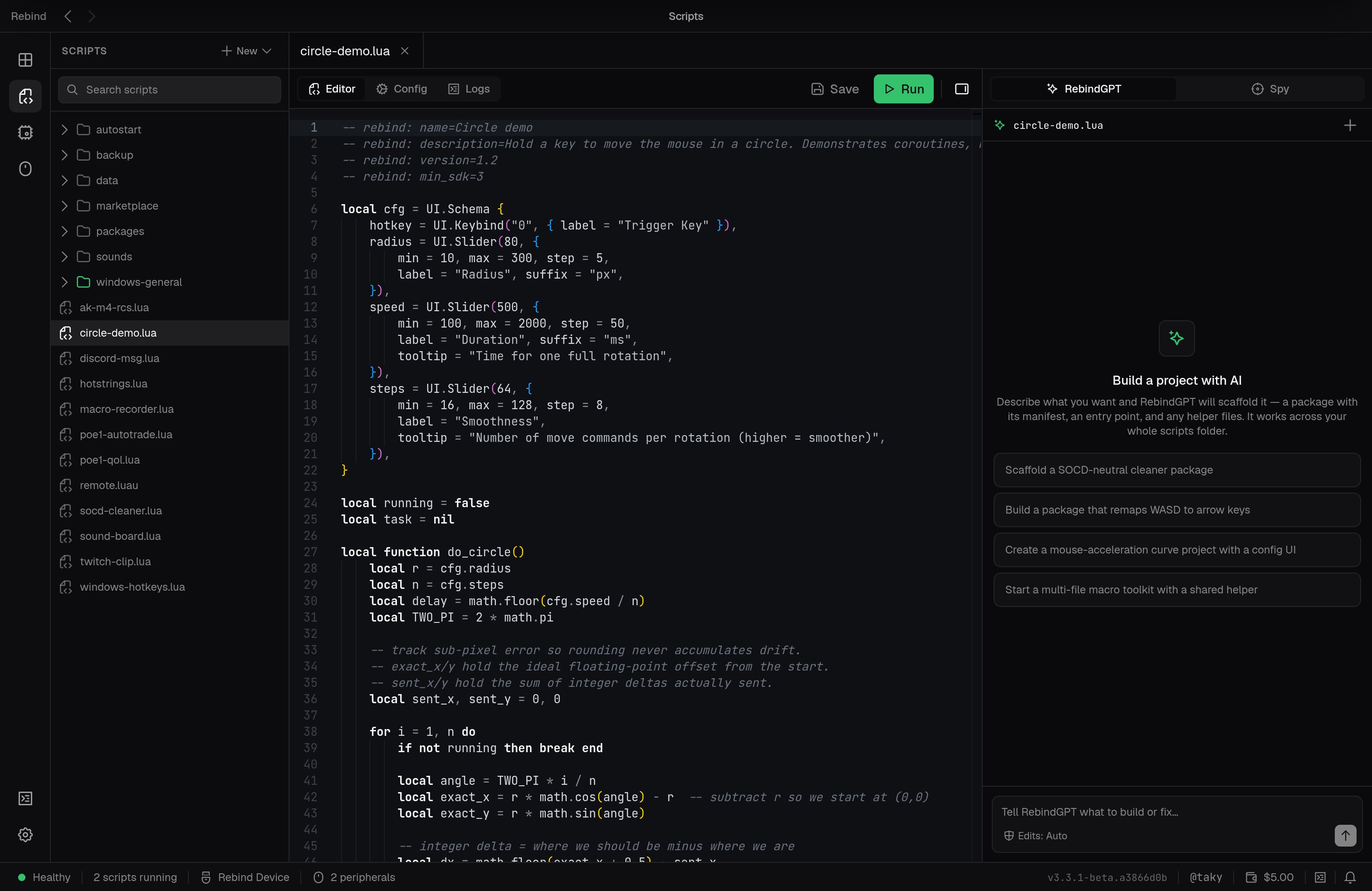Close the circle-demo.lua tab
This screenshot has width=1372, height=891.
405,51
